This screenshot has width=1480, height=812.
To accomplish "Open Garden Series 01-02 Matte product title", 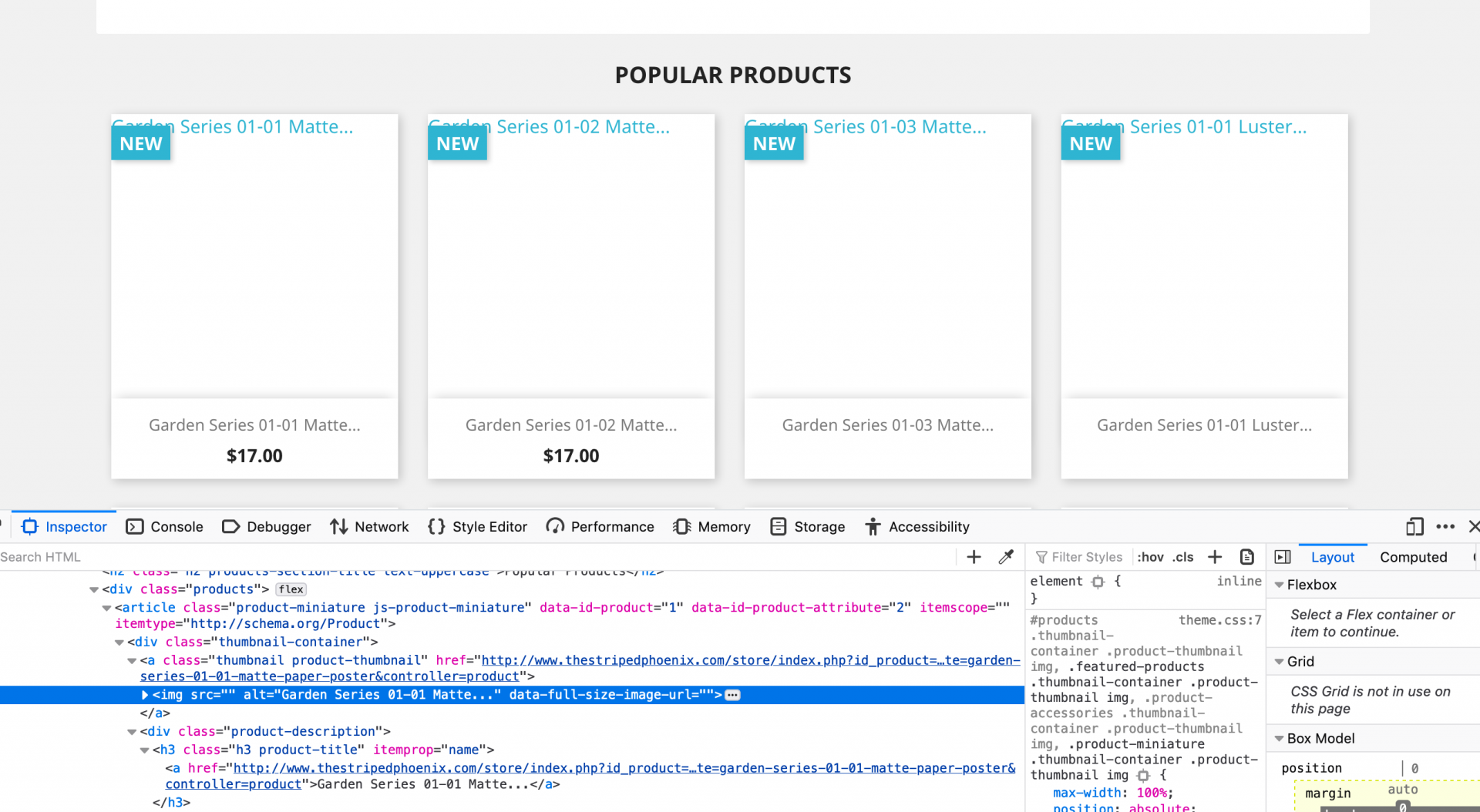I will click(x=571, y=425).
